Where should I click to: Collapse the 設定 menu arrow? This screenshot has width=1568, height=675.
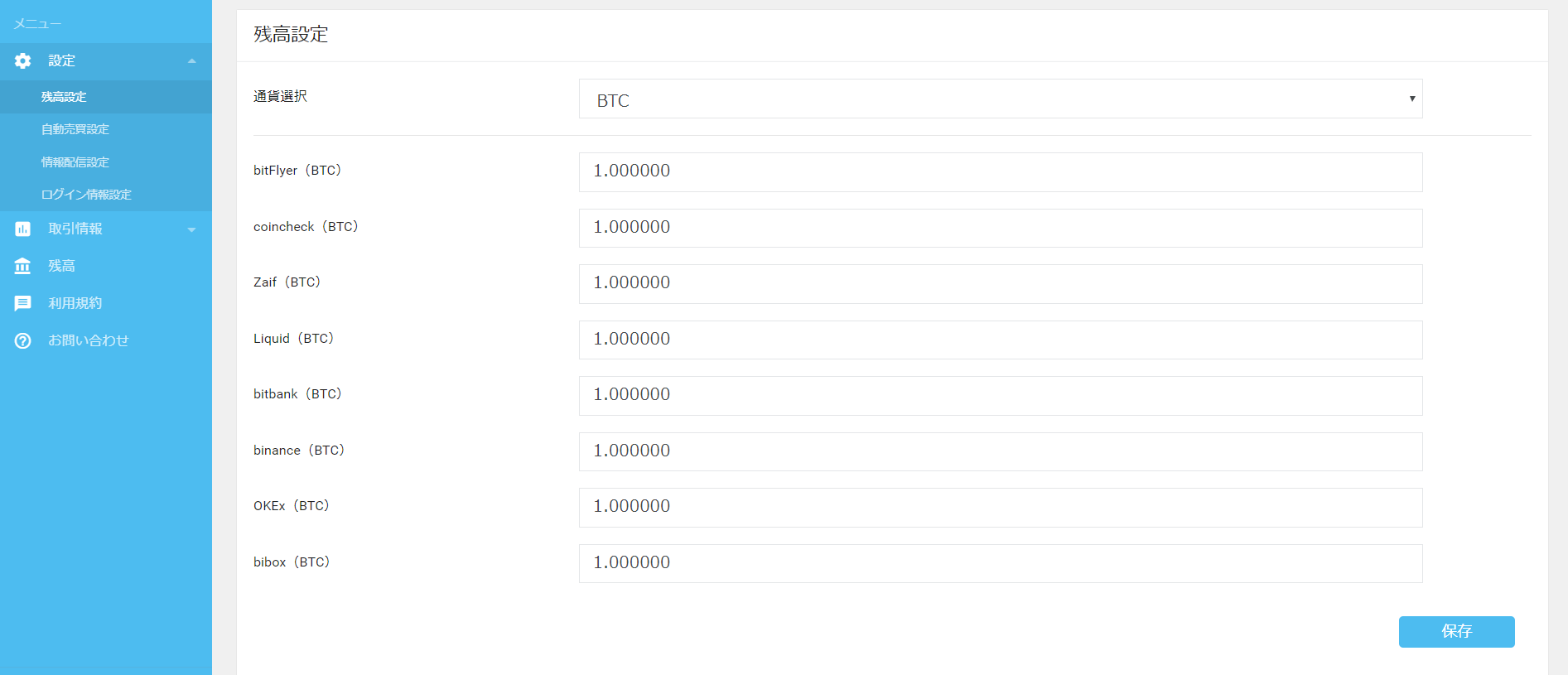191,61
